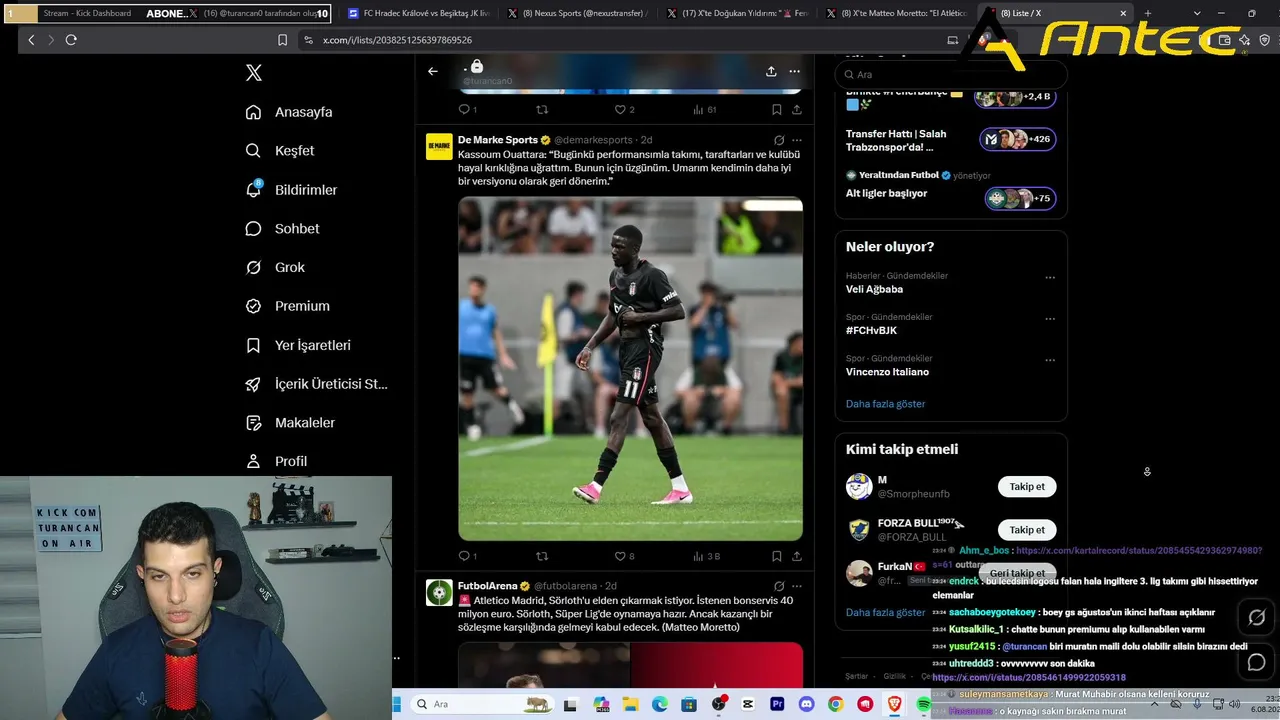Open more options on De Marke Sports tweet
The width and height of the screenshot is (1280, 720).
coord(797,140)
